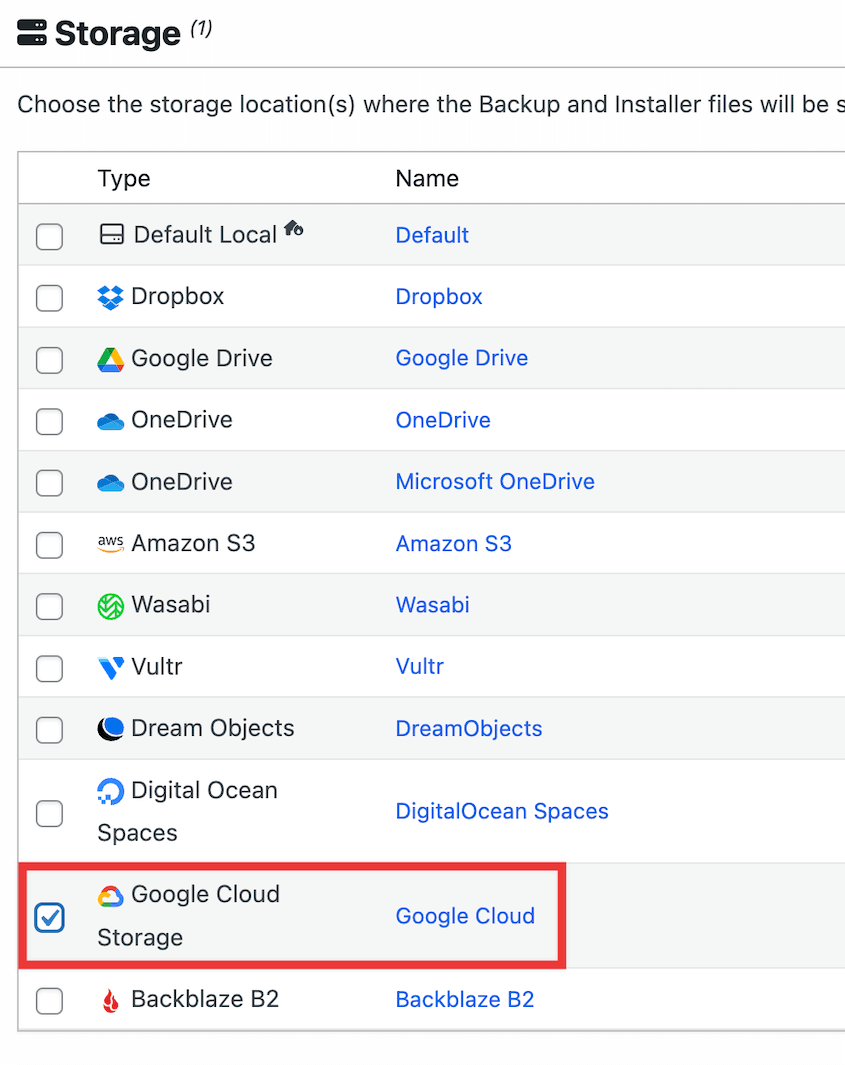Open the Google Cloud name link
The image size is (845, 1065).
(465, 916)
